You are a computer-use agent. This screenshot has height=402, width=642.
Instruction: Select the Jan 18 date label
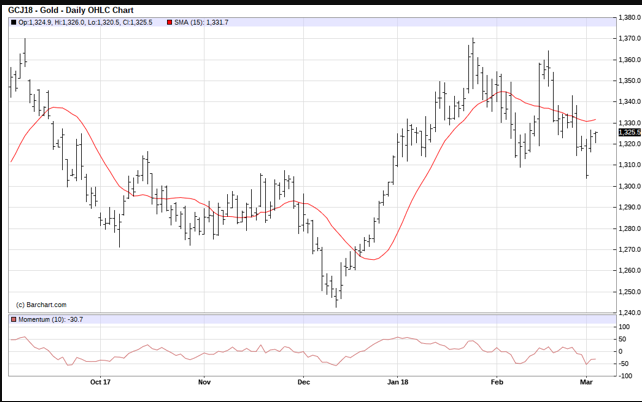[x=398, y=381]
